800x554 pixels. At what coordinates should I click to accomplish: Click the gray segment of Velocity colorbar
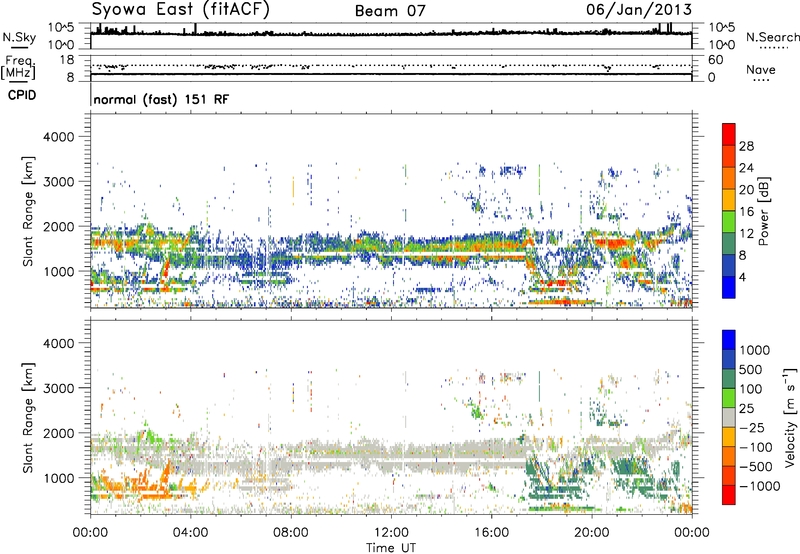click(729, 417)
